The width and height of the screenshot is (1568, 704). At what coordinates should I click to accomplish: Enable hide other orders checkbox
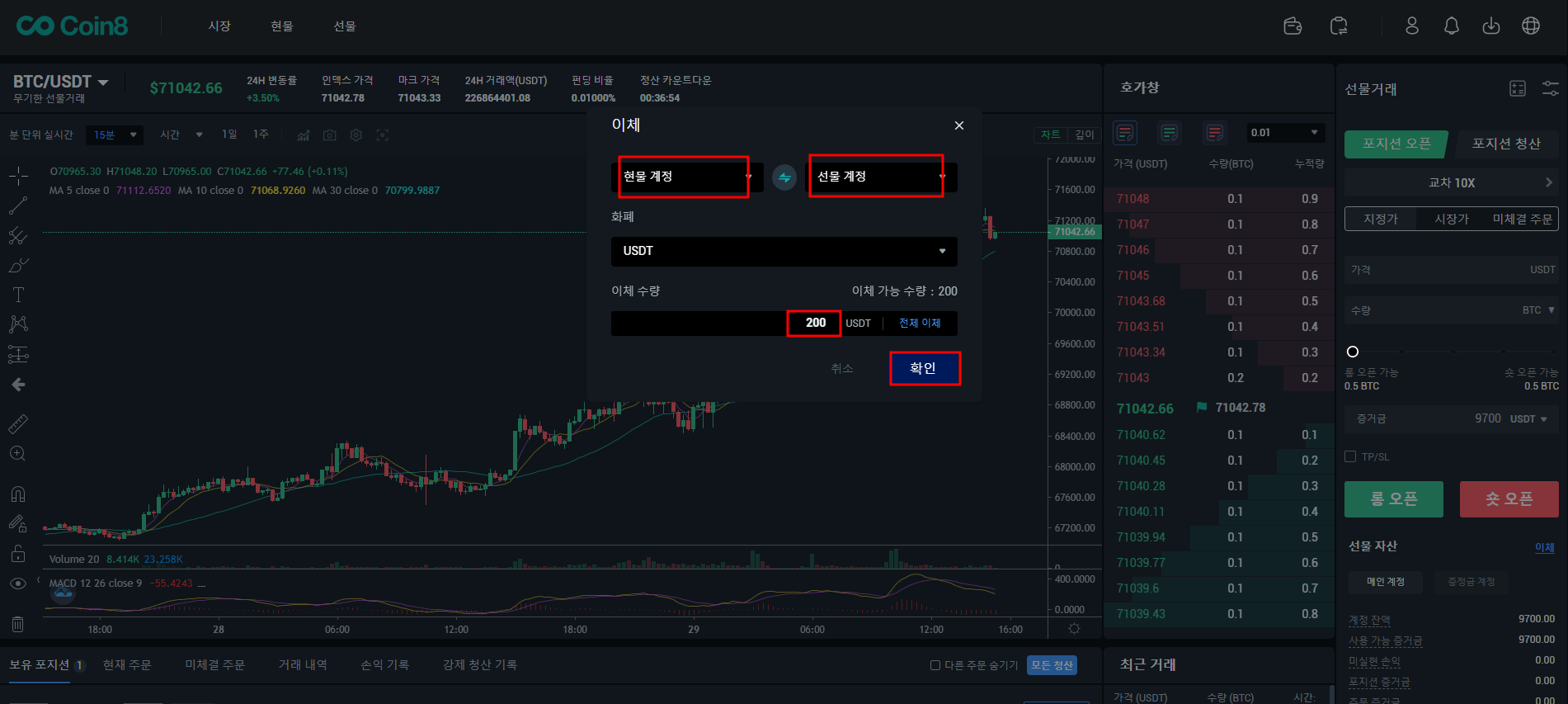[935, 665]
